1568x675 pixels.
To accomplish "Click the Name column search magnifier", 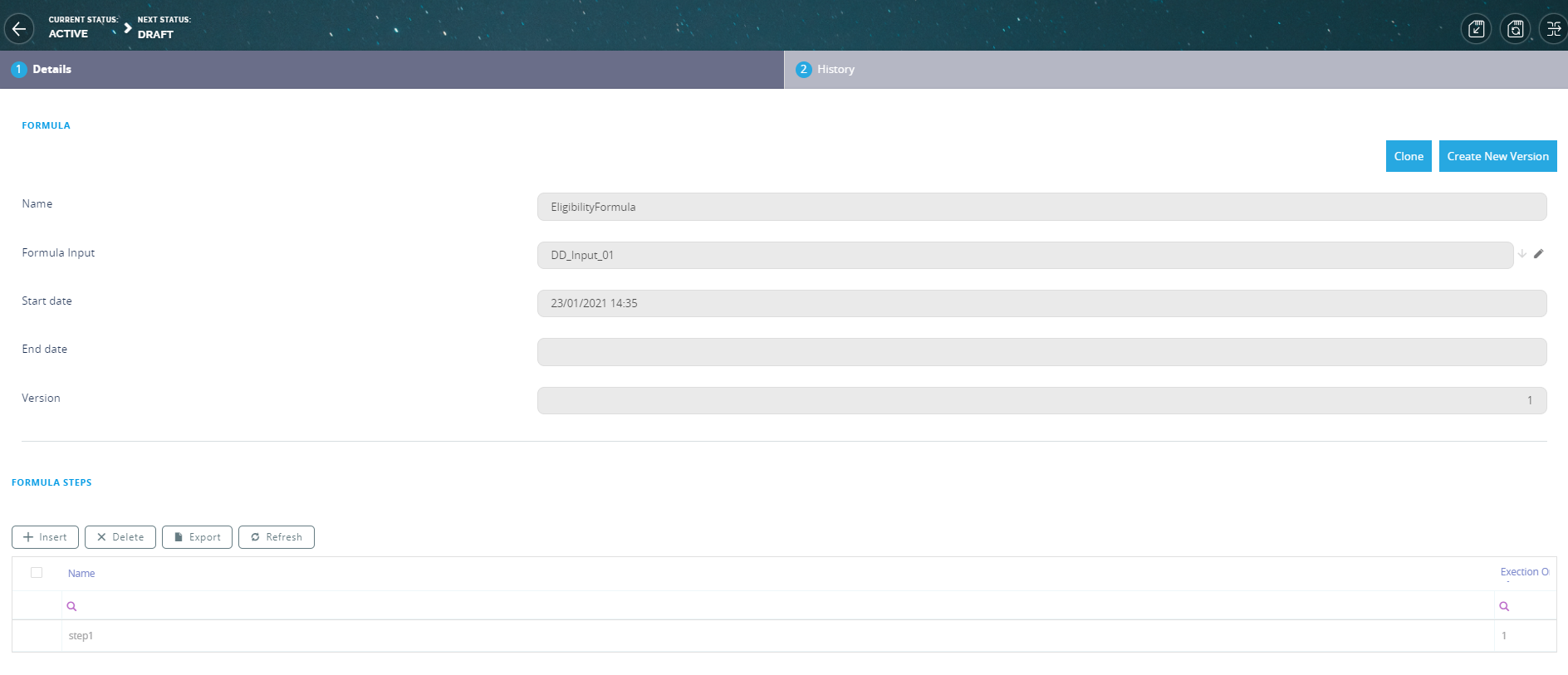I will (x=71, y=606).
